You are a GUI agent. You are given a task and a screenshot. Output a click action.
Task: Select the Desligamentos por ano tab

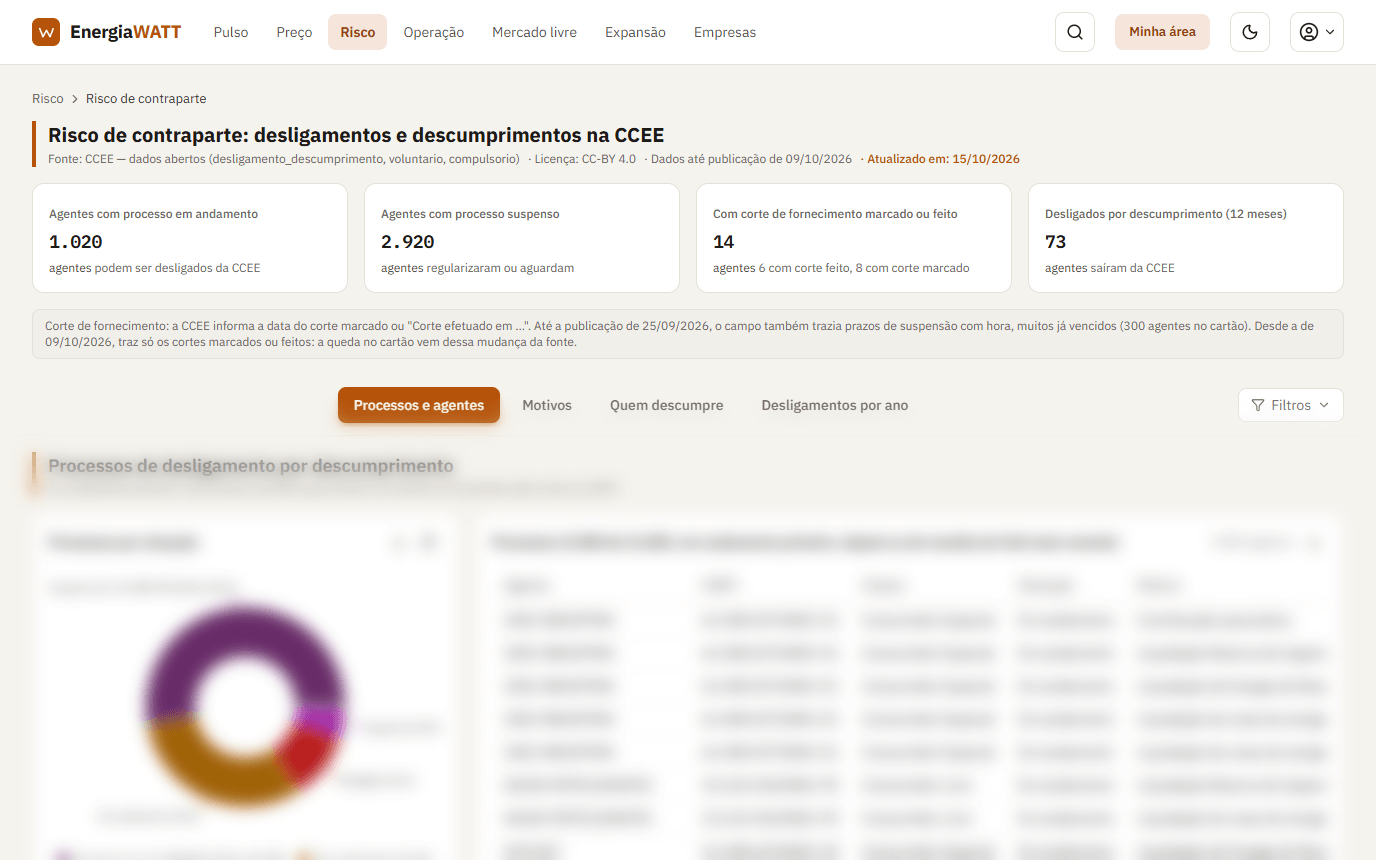coord(835,405)
